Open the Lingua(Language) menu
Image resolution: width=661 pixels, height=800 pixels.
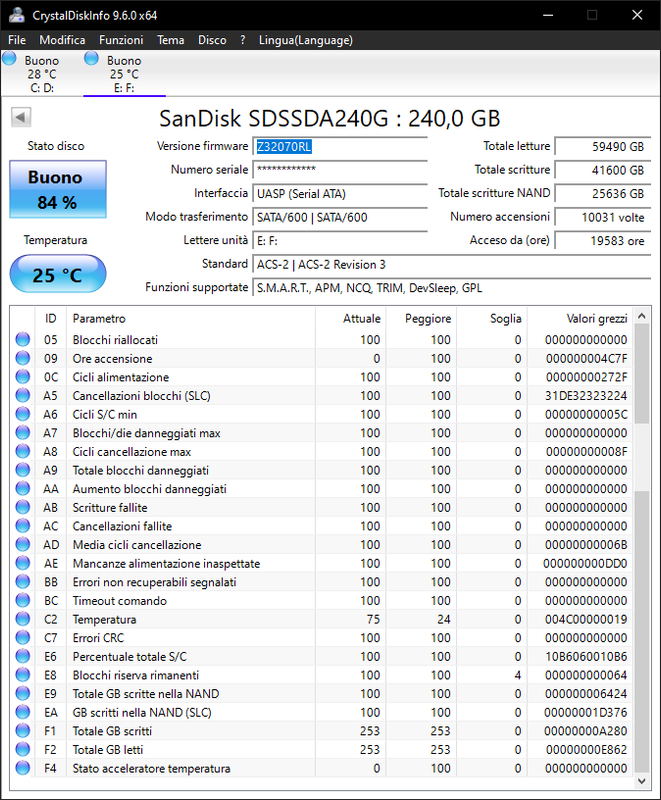click(306, 40)
